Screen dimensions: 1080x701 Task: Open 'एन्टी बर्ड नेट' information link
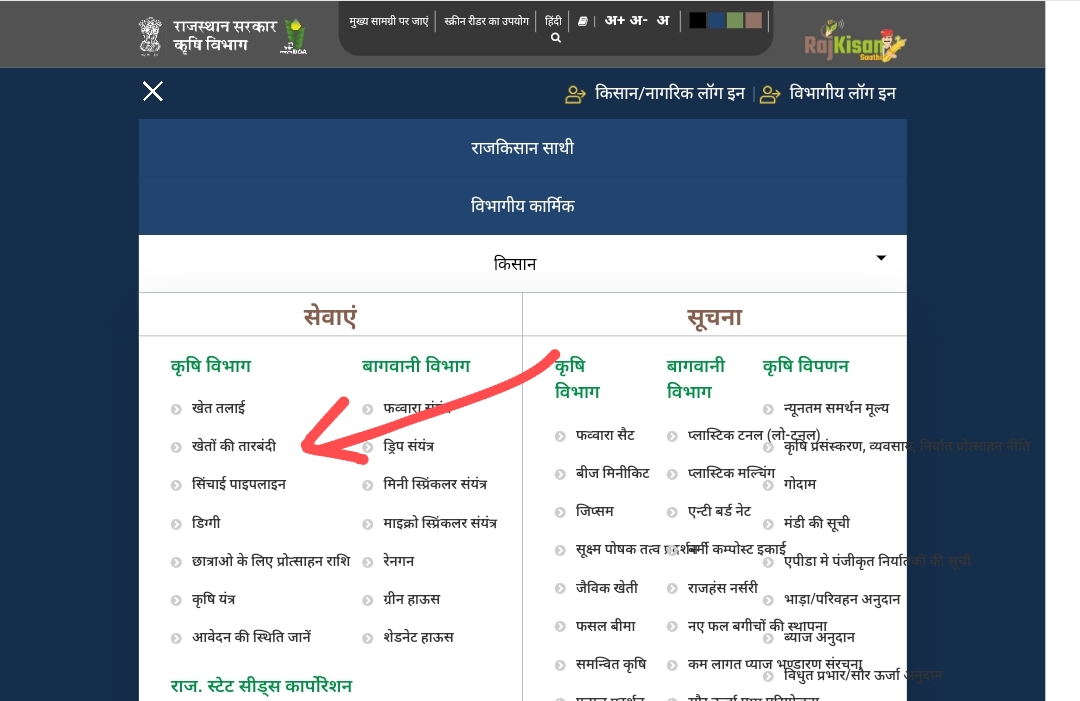click(719, 512)
